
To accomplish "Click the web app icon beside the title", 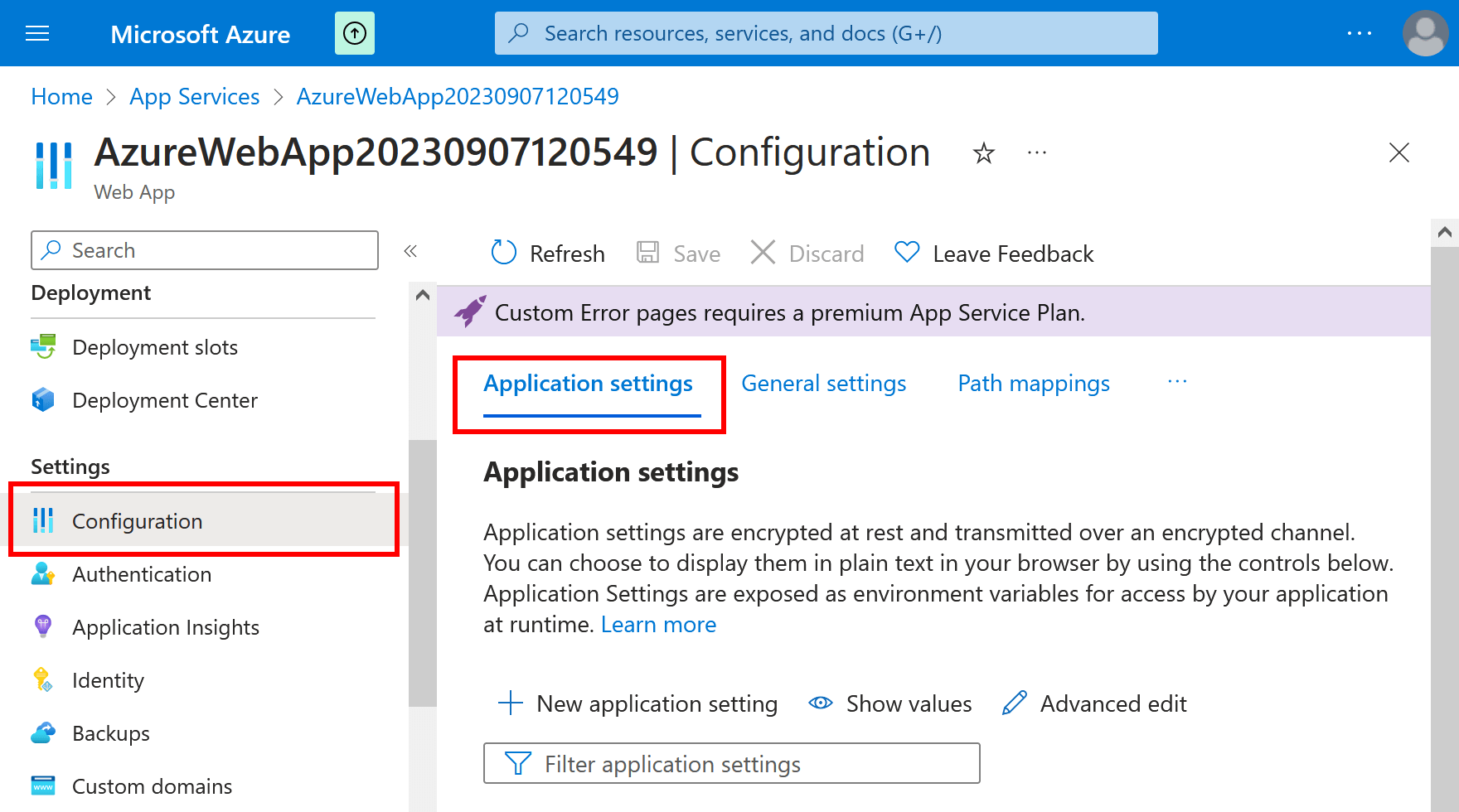I will [54, 166].
